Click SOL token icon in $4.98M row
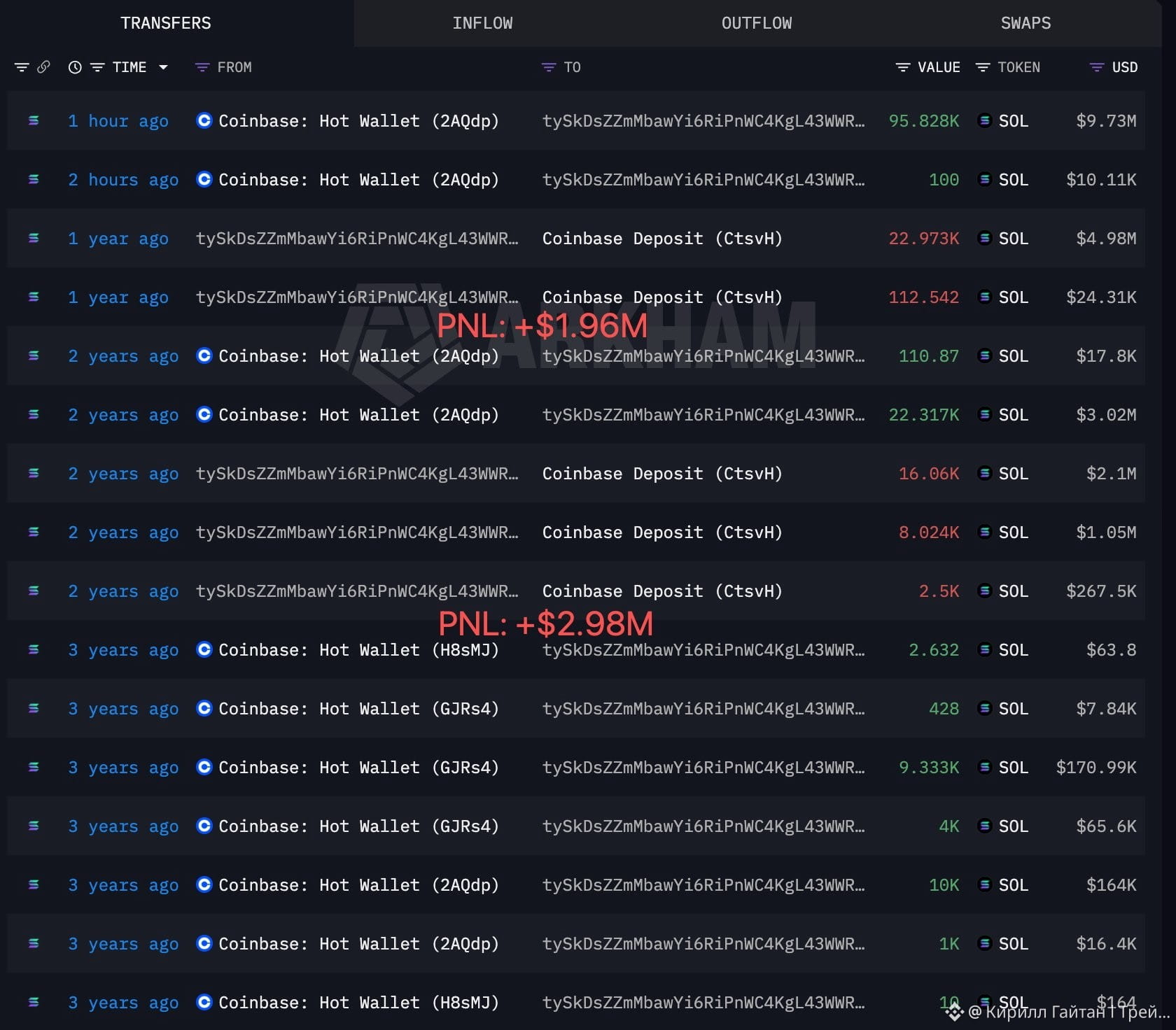 point(984,238)
